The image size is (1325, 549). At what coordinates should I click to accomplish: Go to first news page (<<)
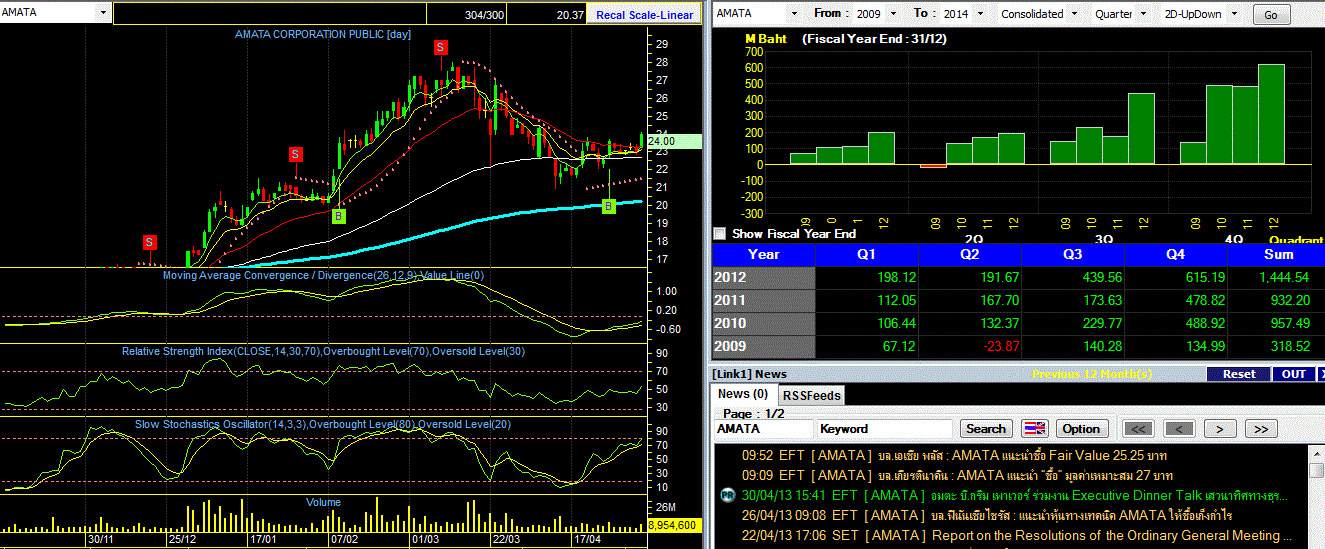(1138, 428)
